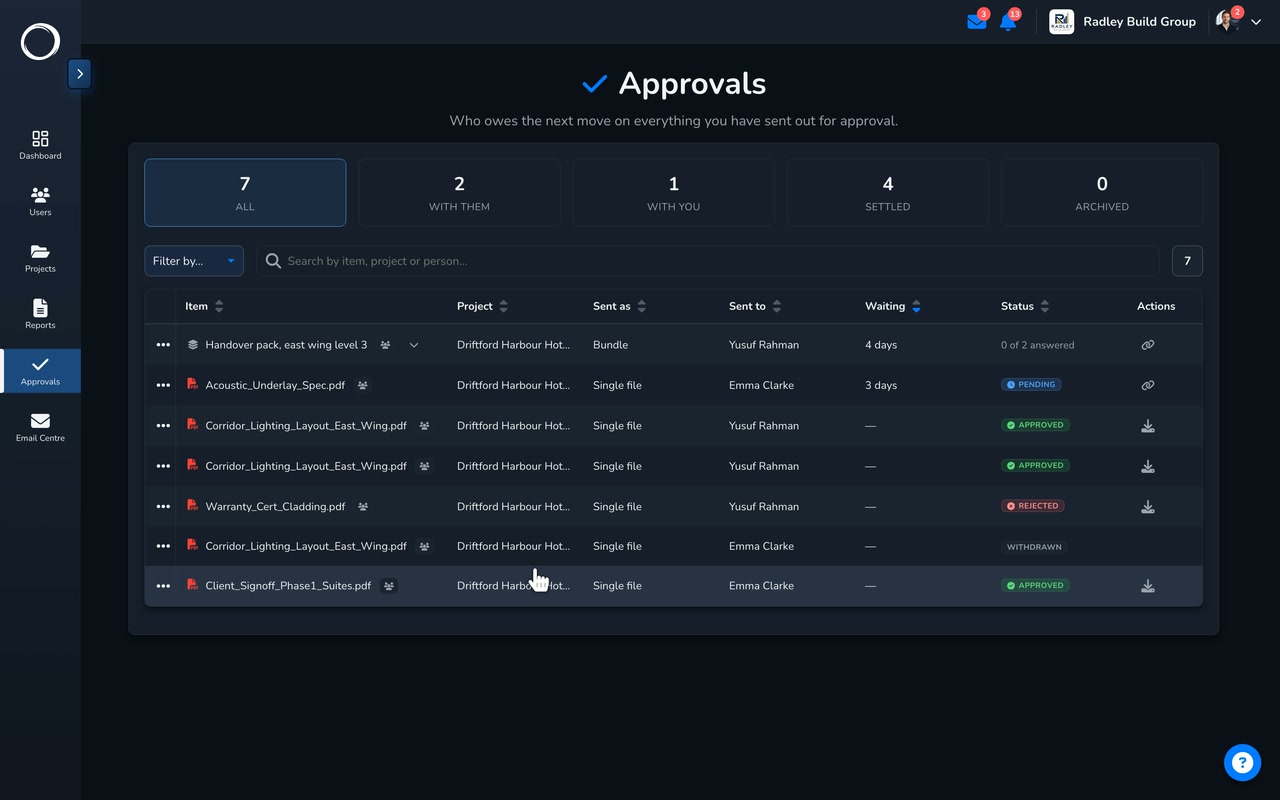Click the circular logo at top of sidebar
The width and height of the screenshot is (1280, 800).
click(x=40, y=42)
